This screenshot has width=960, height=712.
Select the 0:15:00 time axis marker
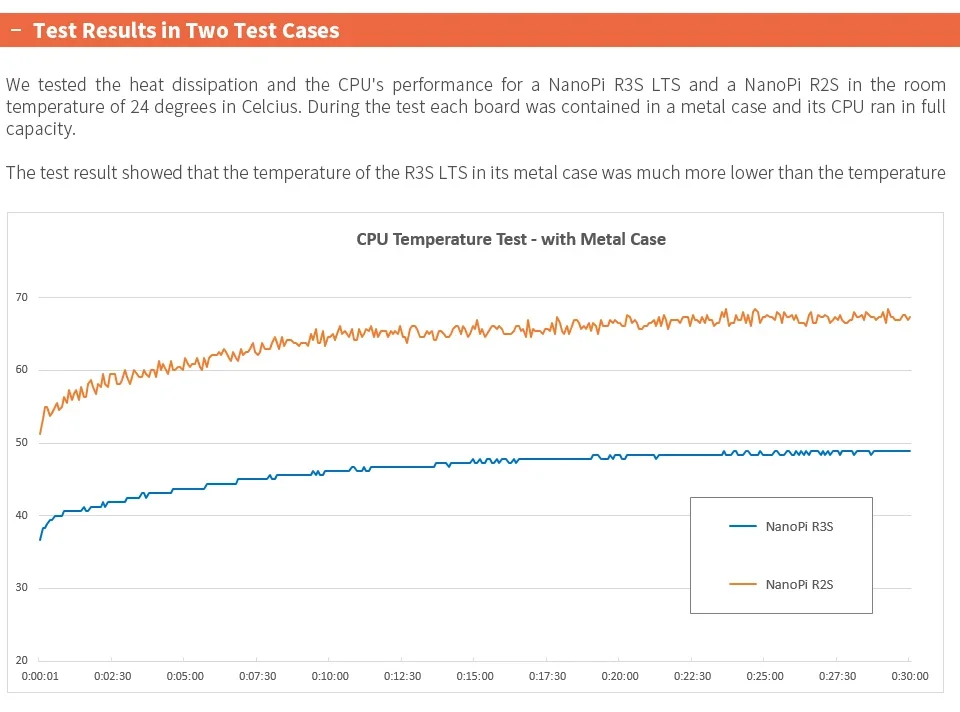click(475, 676)
